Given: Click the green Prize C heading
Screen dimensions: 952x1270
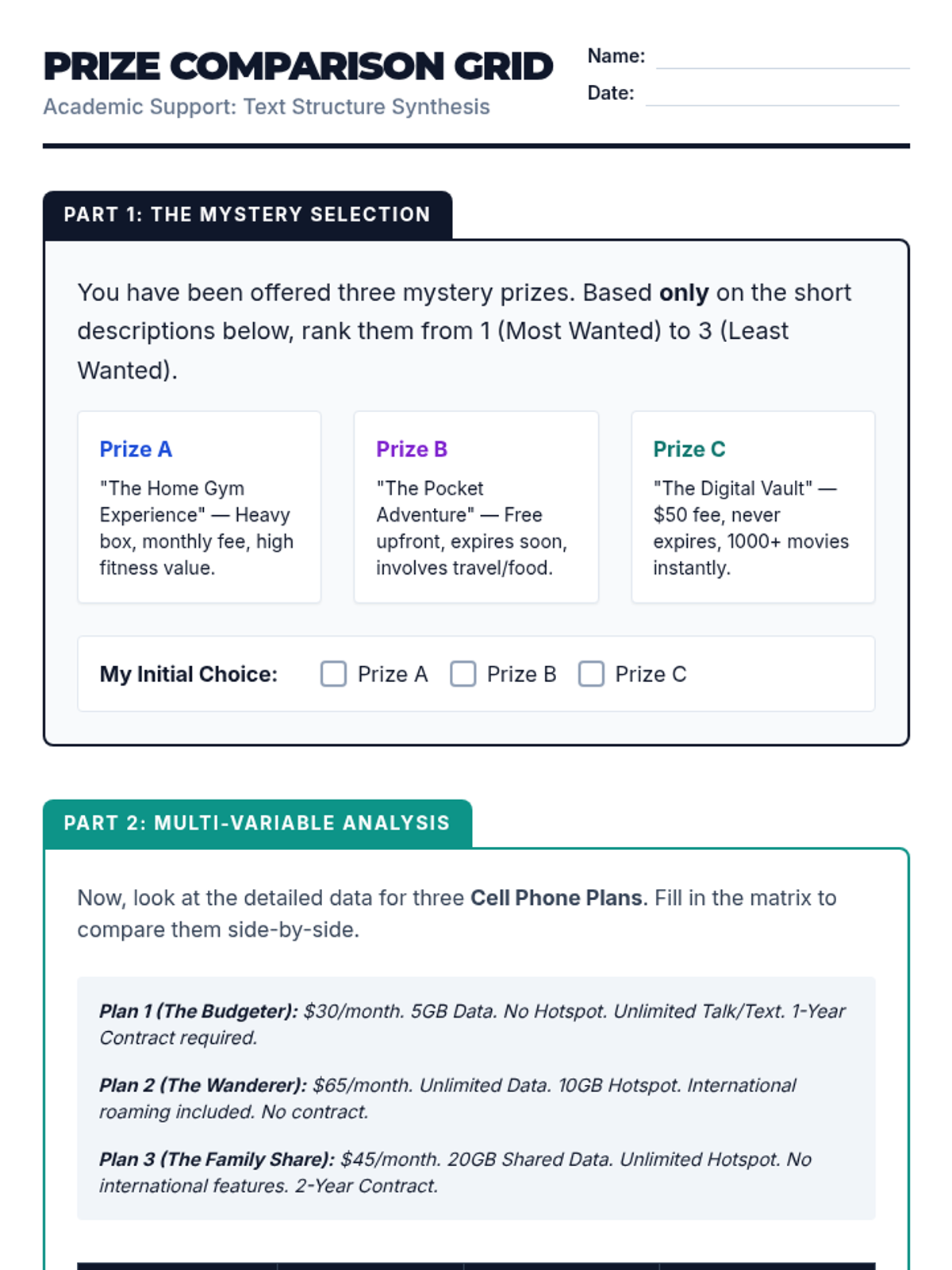Looking at the screenshot, I should [x=689, y=449].
